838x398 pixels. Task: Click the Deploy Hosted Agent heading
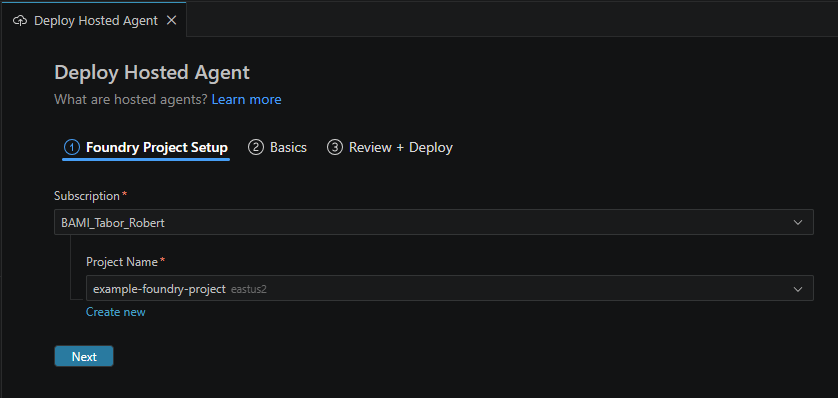tap(152, 73)
